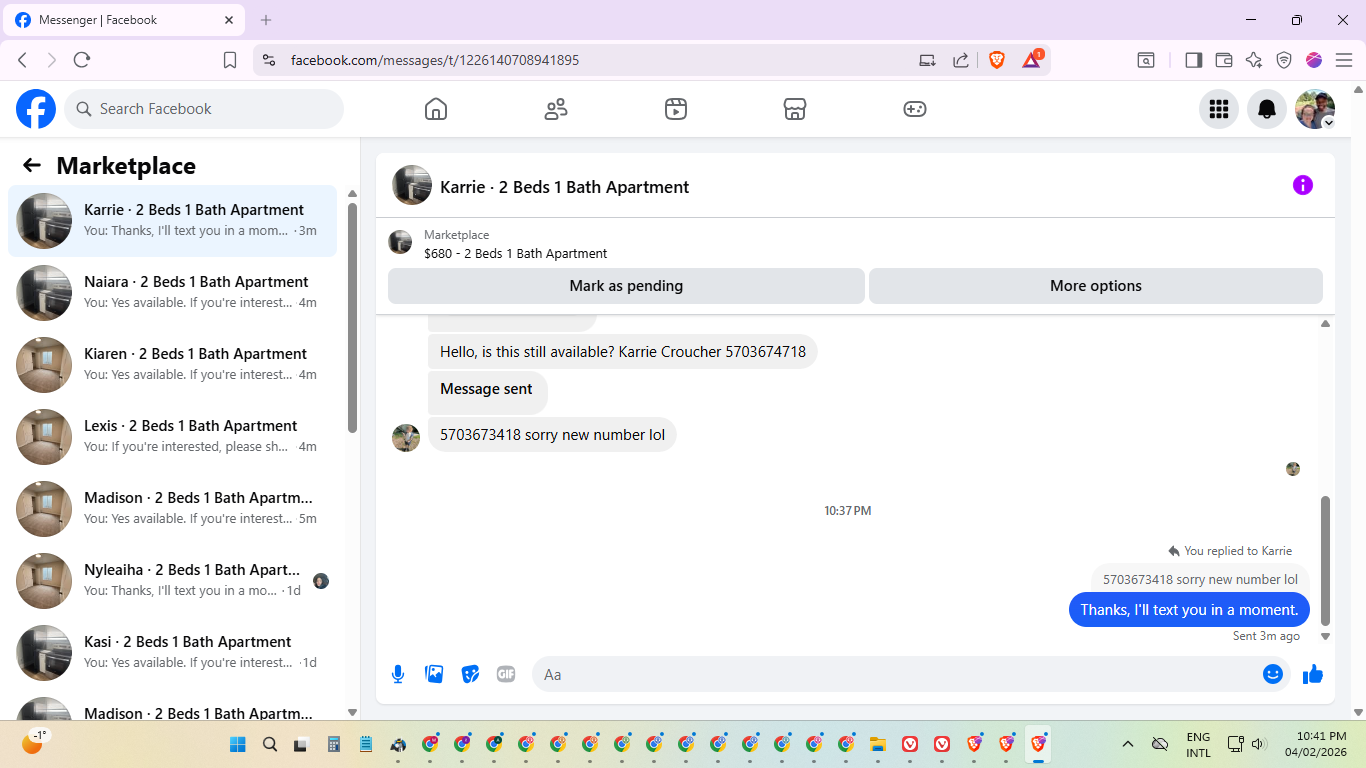
Task: Open Naiara conversation in the list
Action: [172, 293]
